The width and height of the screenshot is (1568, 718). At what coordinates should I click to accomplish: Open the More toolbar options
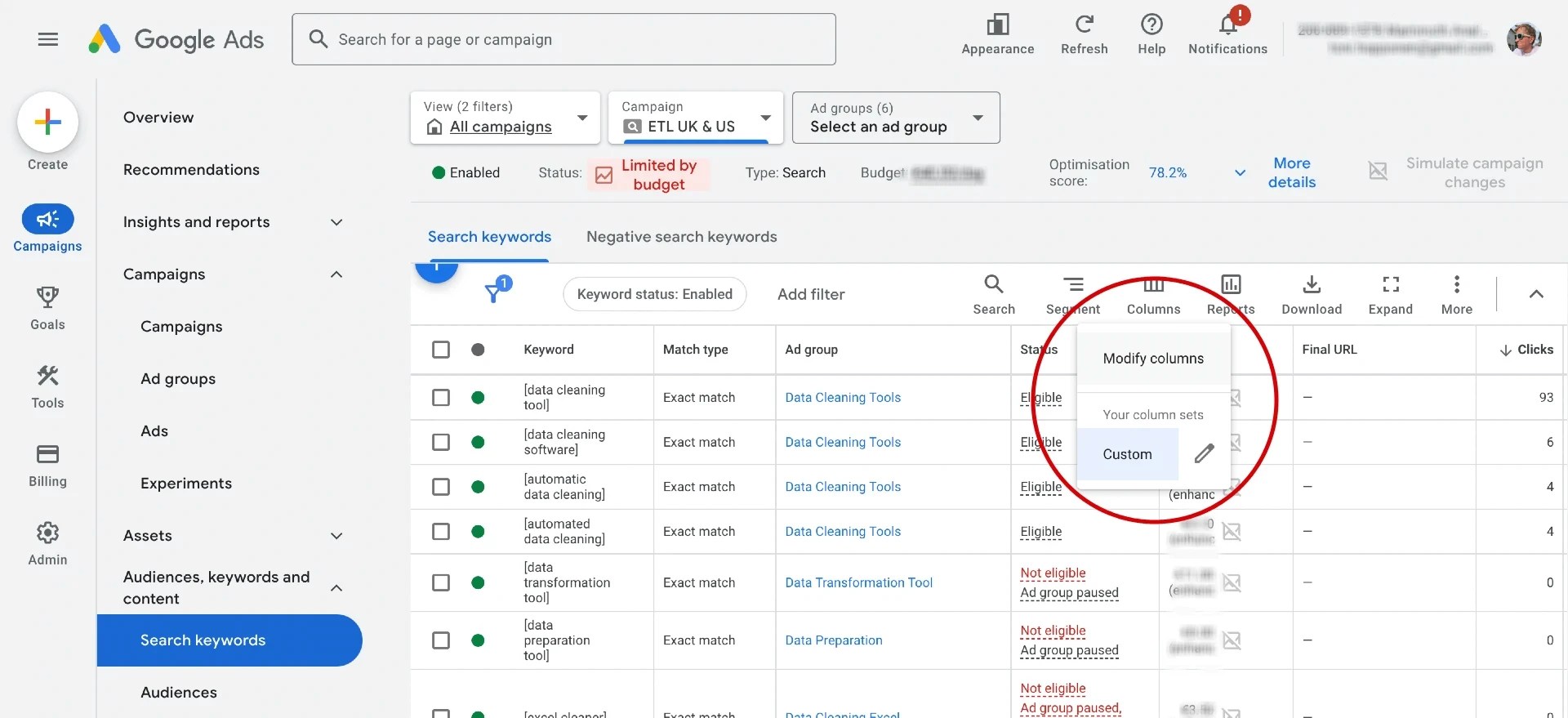pyautogui.click(x=1457, y=295)
